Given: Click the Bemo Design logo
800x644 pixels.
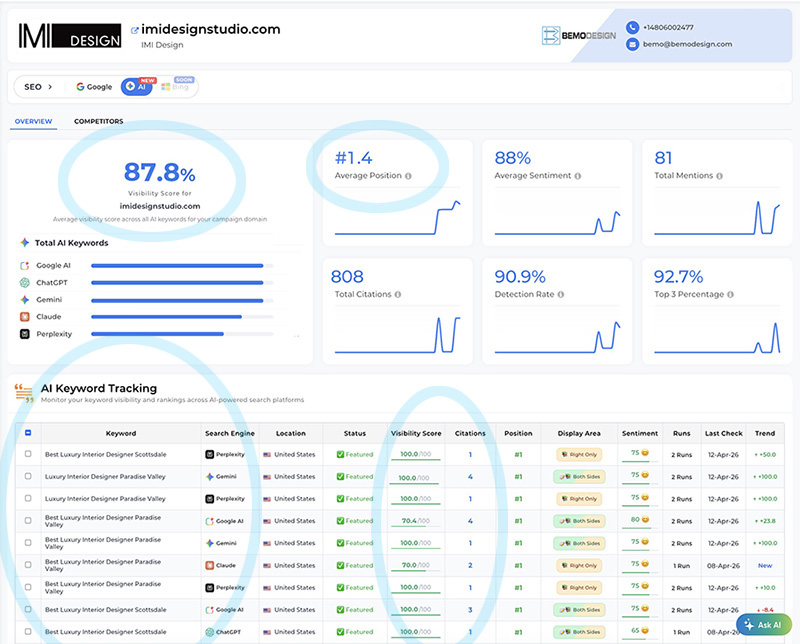Looking at the screenshot, I should [579, 36].
